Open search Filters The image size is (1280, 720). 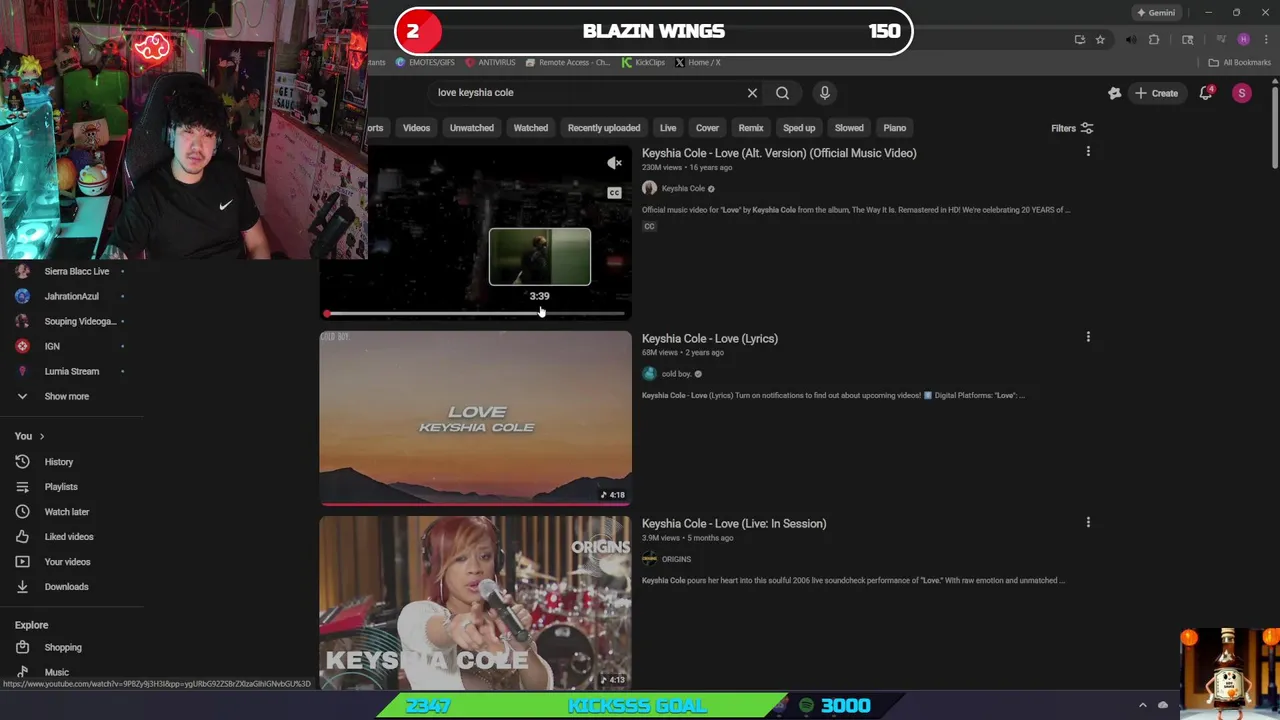(1072, 128)
